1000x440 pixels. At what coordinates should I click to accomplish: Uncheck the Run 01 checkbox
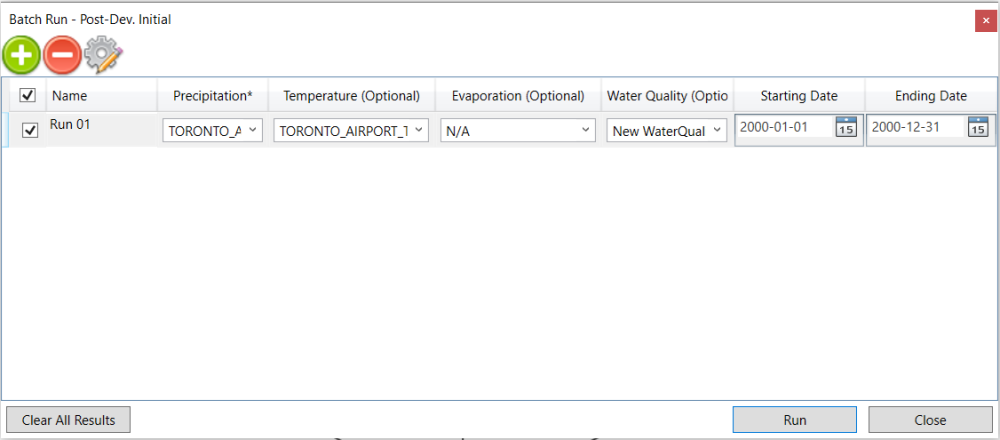click(30, 130)
